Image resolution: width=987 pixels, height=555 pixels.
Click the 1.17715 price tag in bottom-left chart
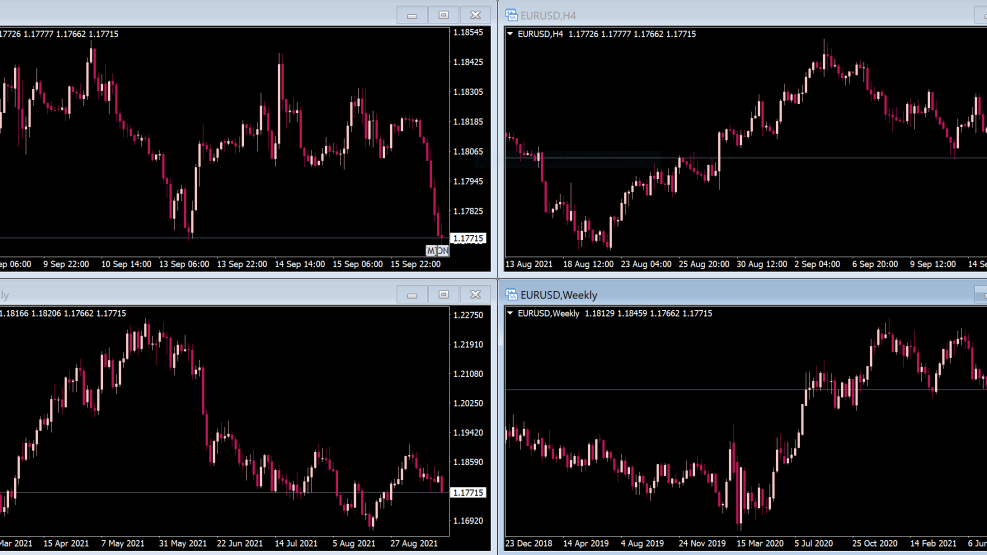[468, 493]
